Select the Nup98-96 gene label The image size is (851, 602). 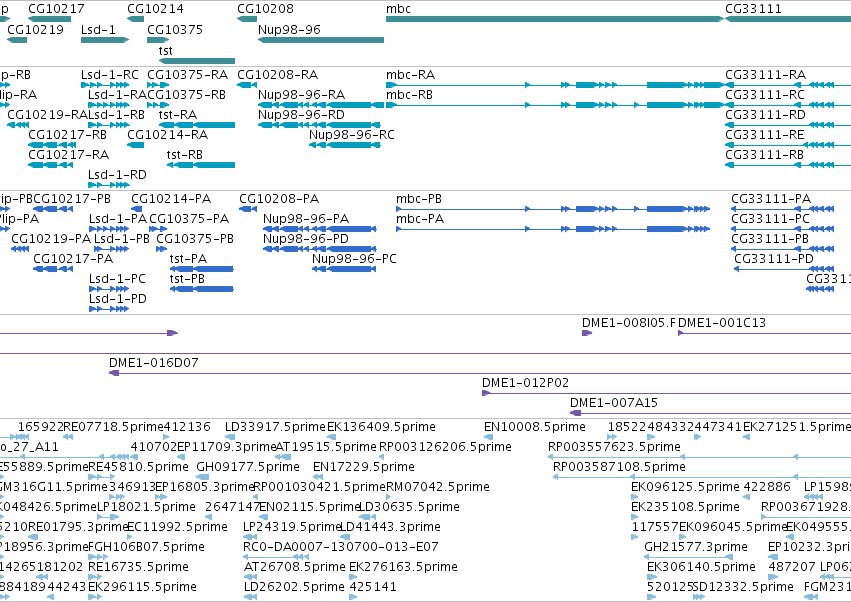[289, 29]
